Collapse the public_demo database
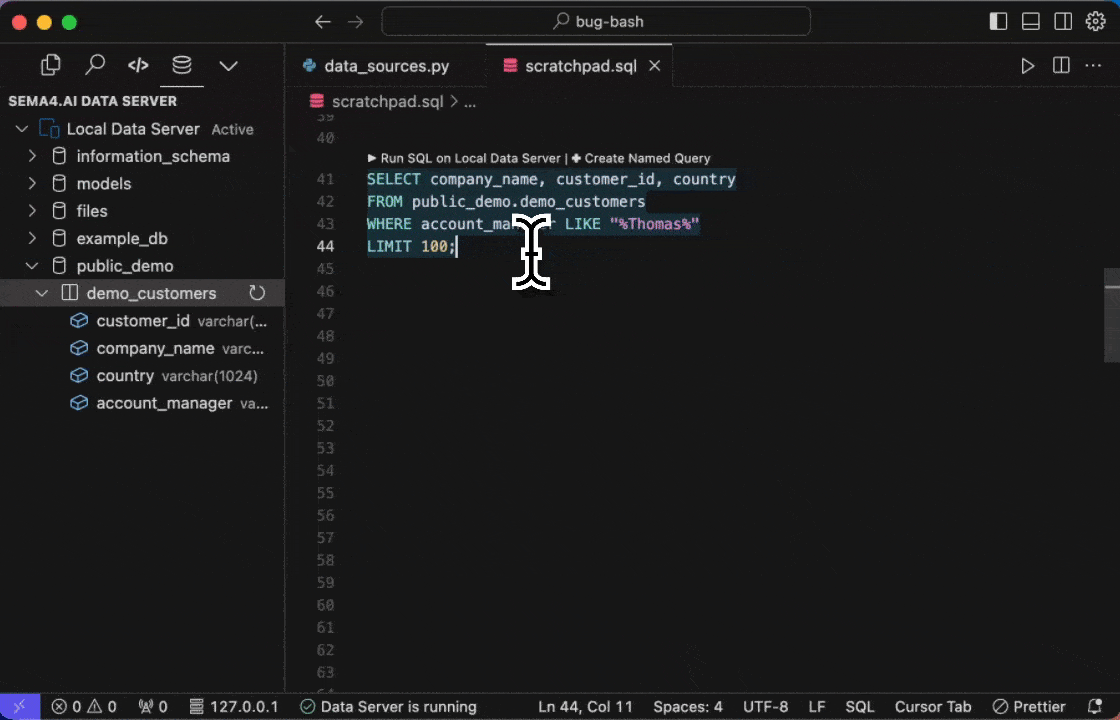This screenshot has width=1120, height=720. 32,266
